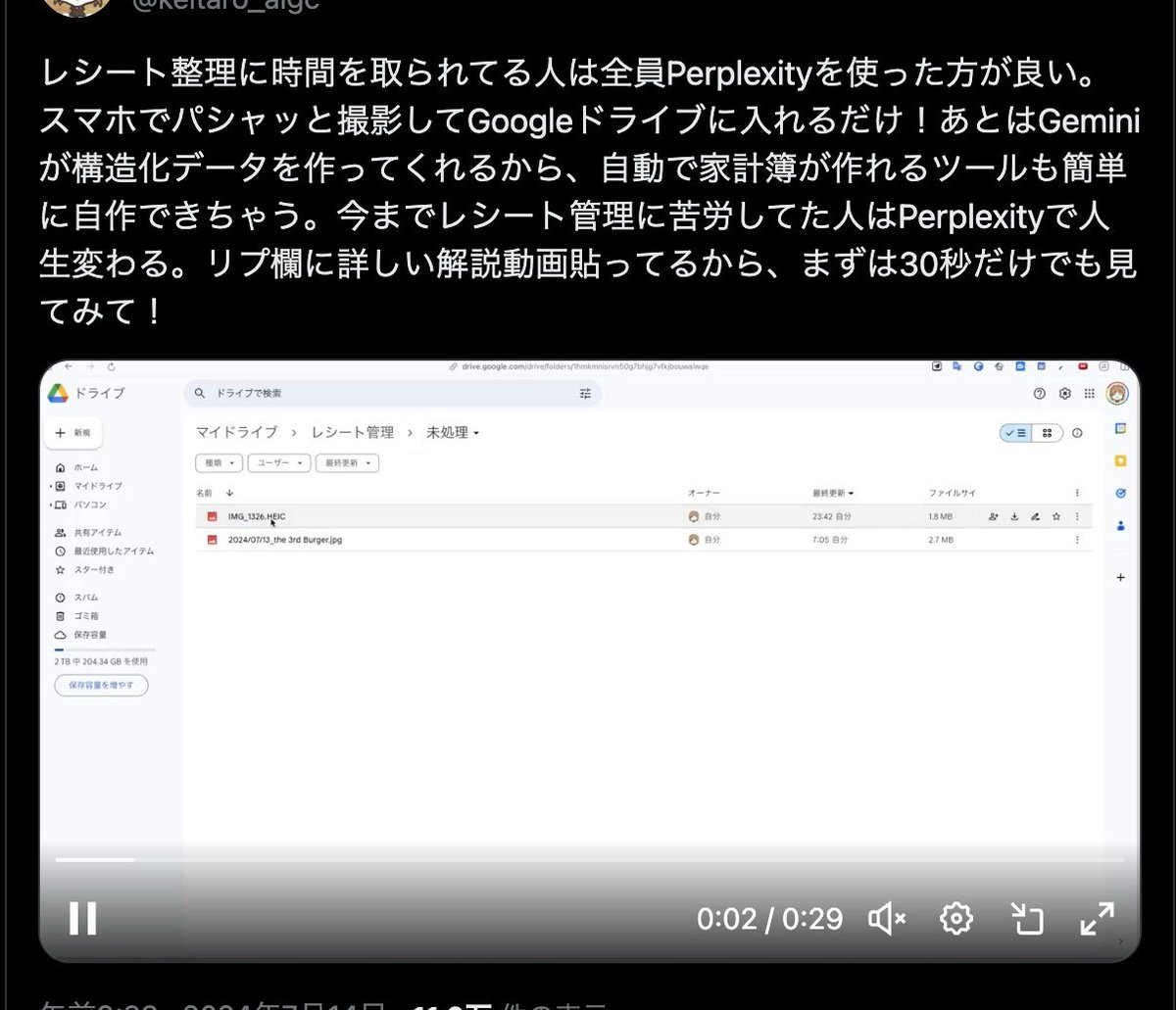Expand the マイドライブ tree arrow
The width and height of the screenshot is (1176, 1010).
pyautogui.click(x=50, y=486)
